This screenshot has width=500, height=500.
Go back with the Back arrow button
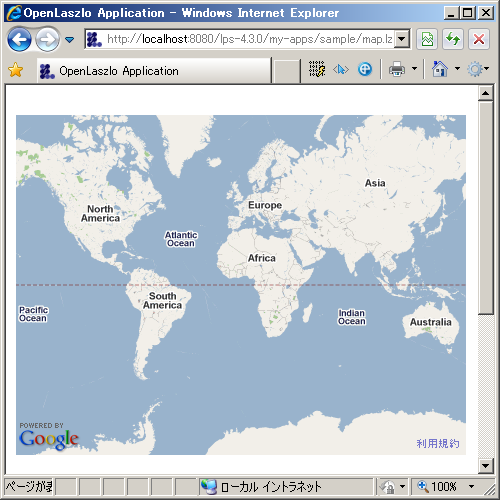[x=19, y=40]
